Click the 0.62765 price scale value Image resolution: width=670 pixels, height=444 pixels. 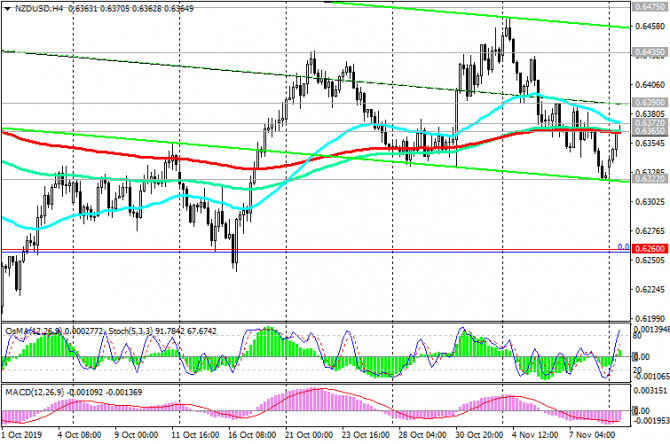[650, 231]
